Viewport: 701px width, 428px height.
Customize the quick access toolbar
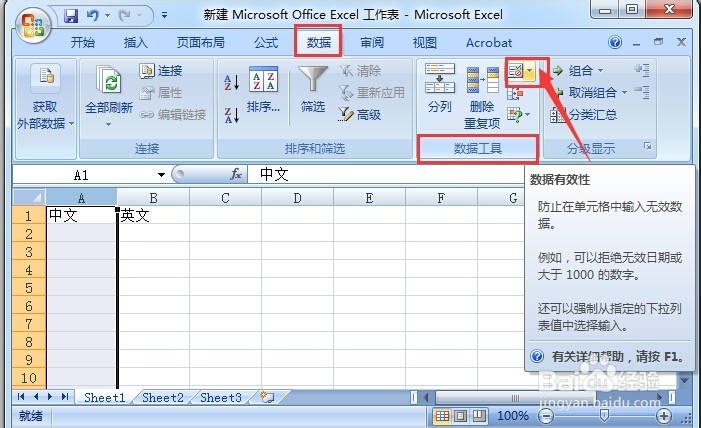point(165,16)
